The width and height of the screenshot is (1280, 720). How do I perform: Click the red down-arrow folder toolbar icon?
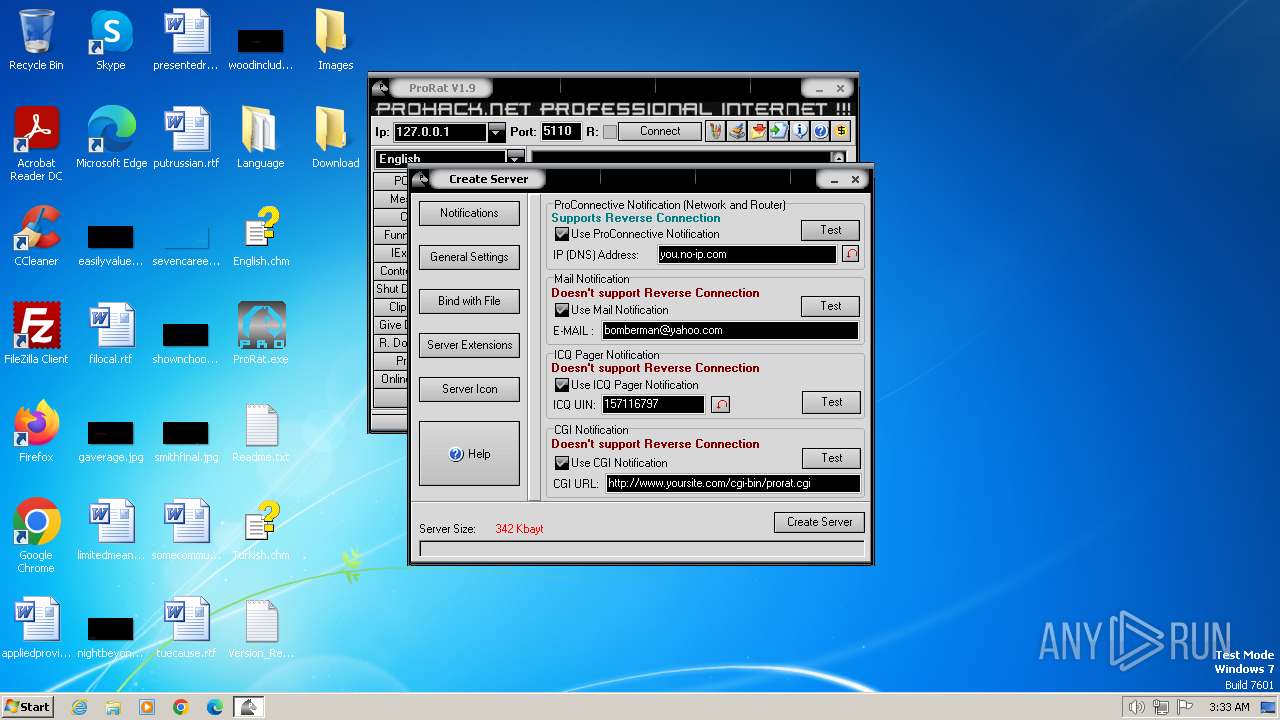pyautogui.click(x=757, y=131)
